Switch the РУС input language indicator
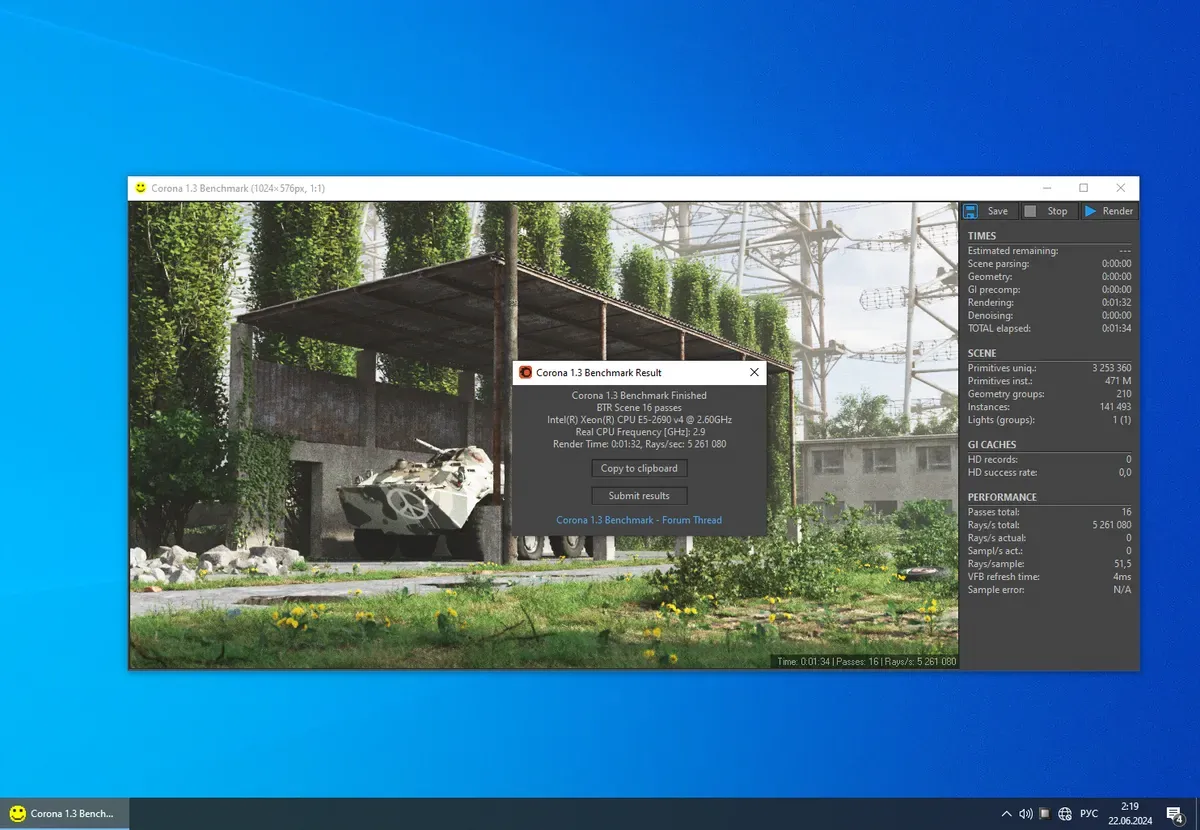The image size is (1200, 830). [x=1089, y=814]
